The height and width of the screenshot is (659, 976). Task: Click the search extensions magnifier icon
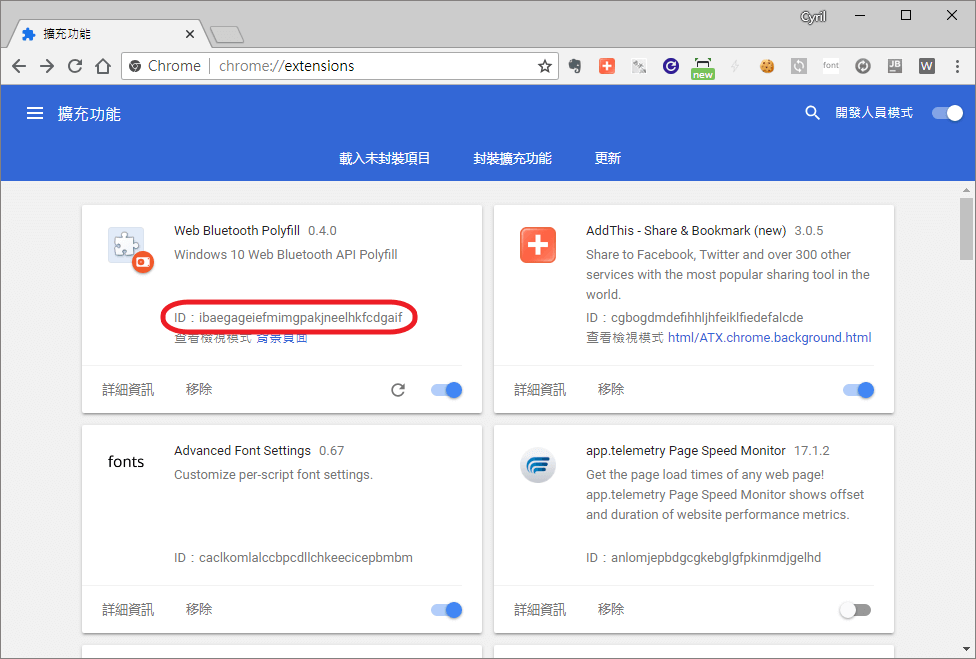(x=812, y=113)
